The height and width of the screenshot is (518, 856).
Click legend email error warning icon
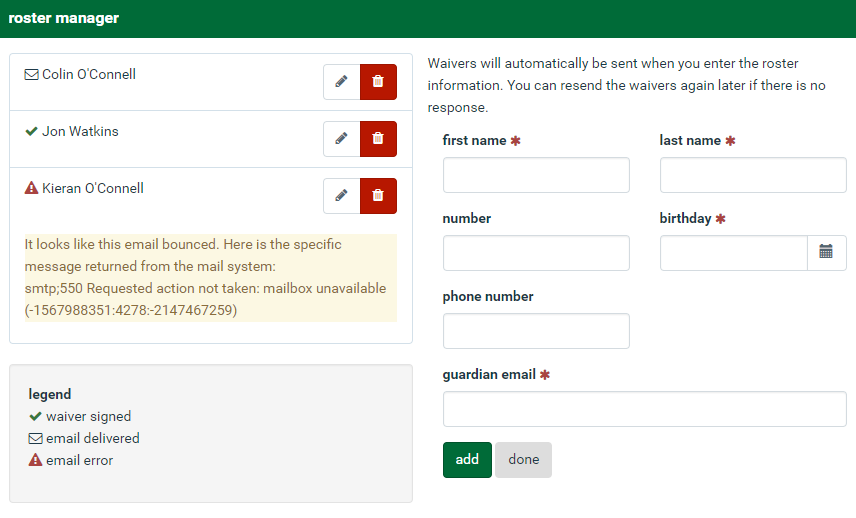35,460
